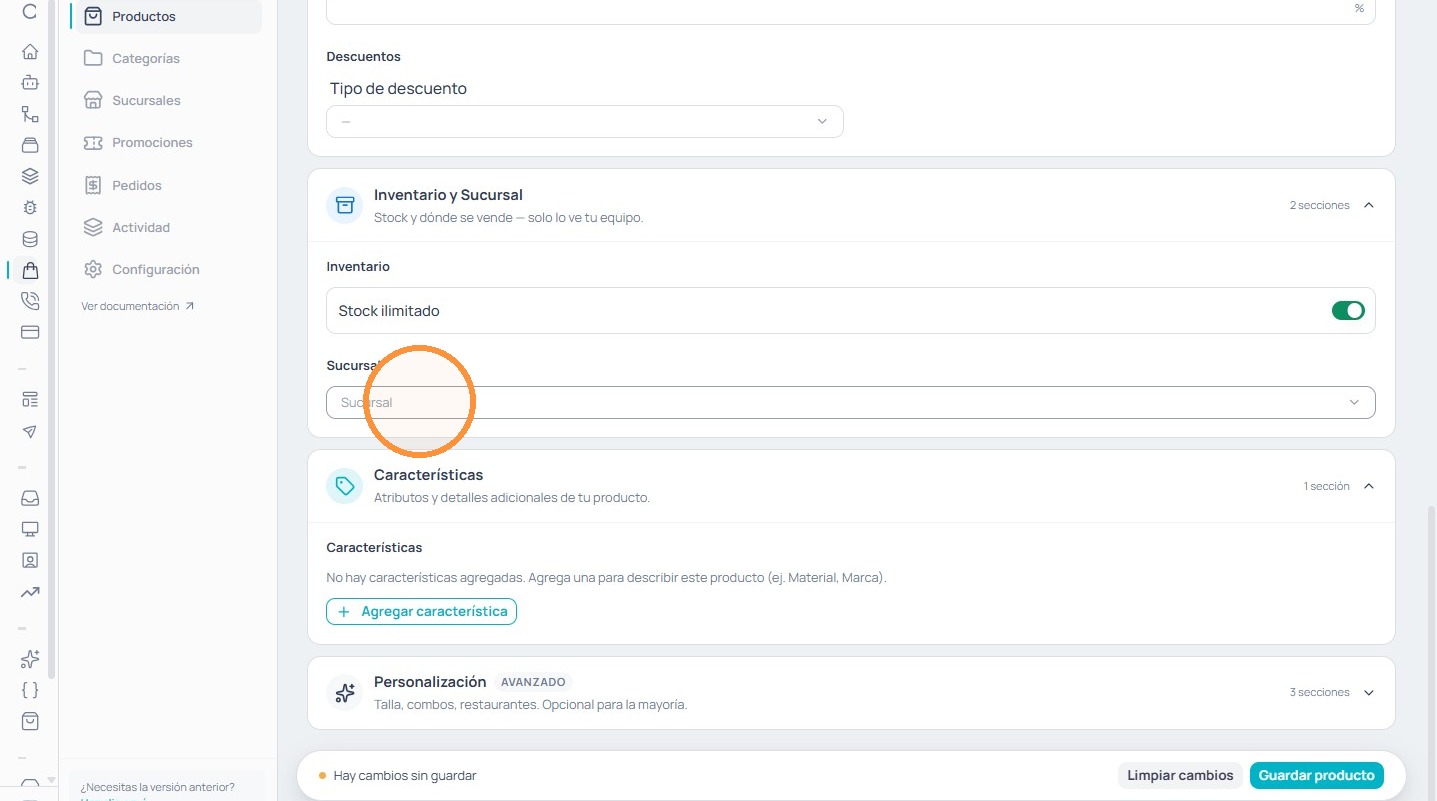Screen dimensions: 1437x801
Task: Open the Tipo de descuento dropdown
Action: click(x=585, y=121)
